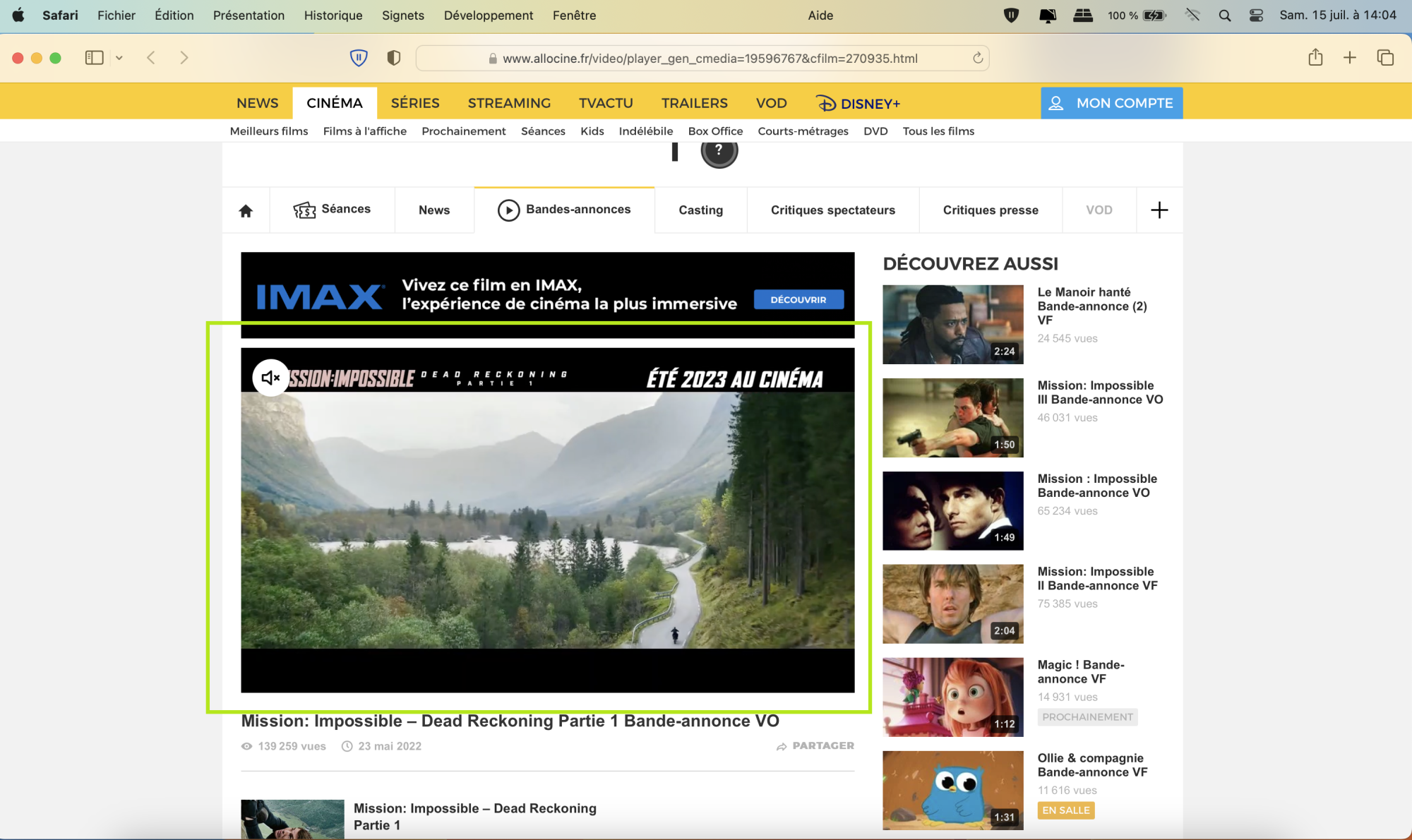Click the Partager share link
Screen dimensions: 1412x840
point(815,745)
